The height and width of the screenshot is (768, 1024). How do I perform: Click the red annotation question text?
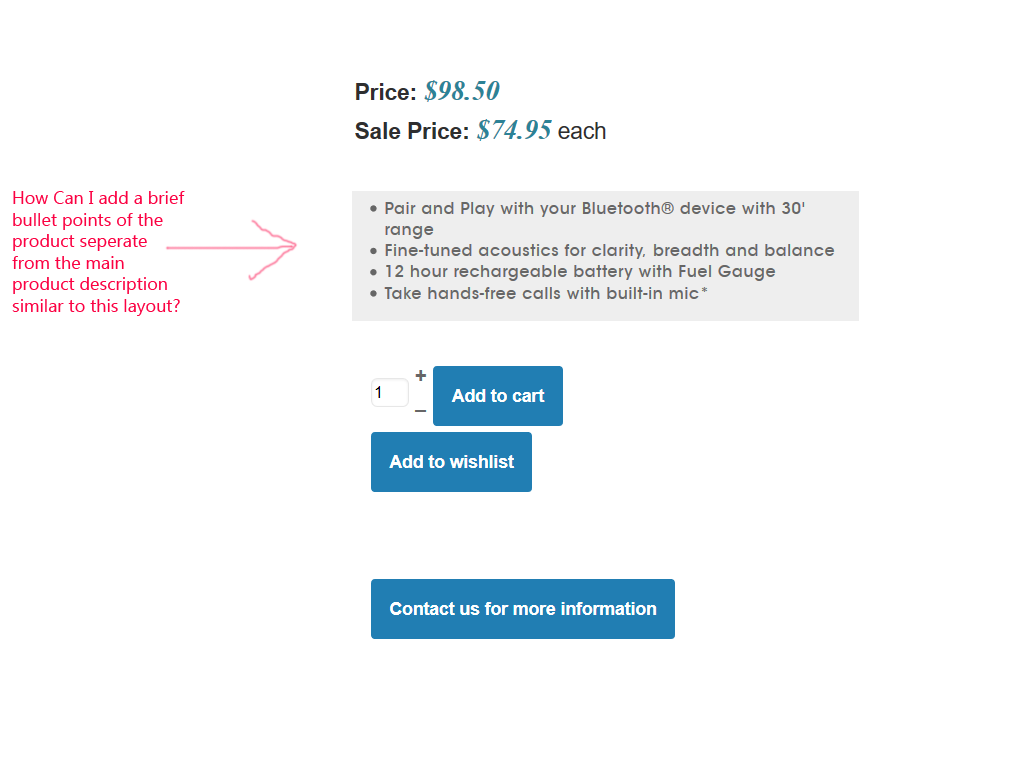(98, 252)
